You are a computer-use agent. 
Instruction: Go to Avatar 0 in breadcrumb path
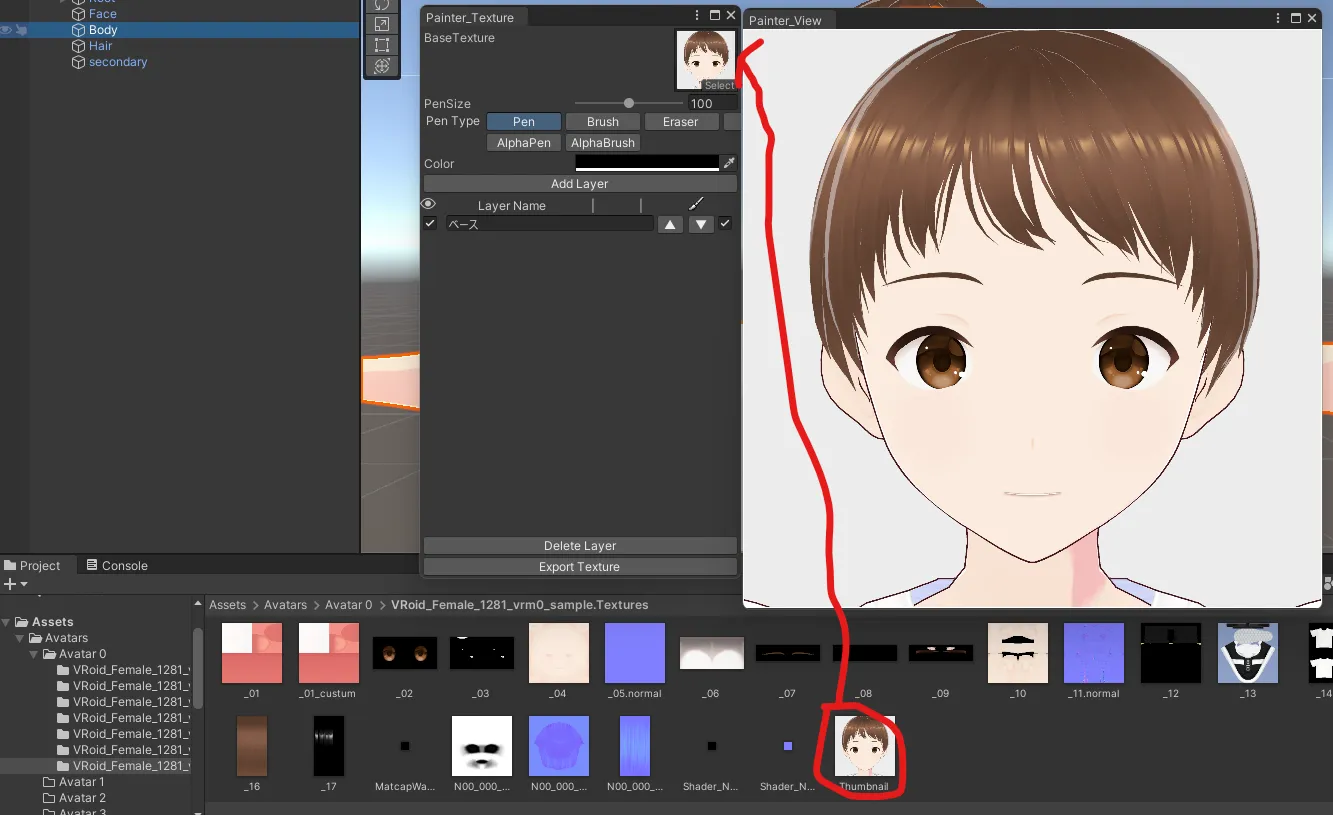(x=349, y=605)
